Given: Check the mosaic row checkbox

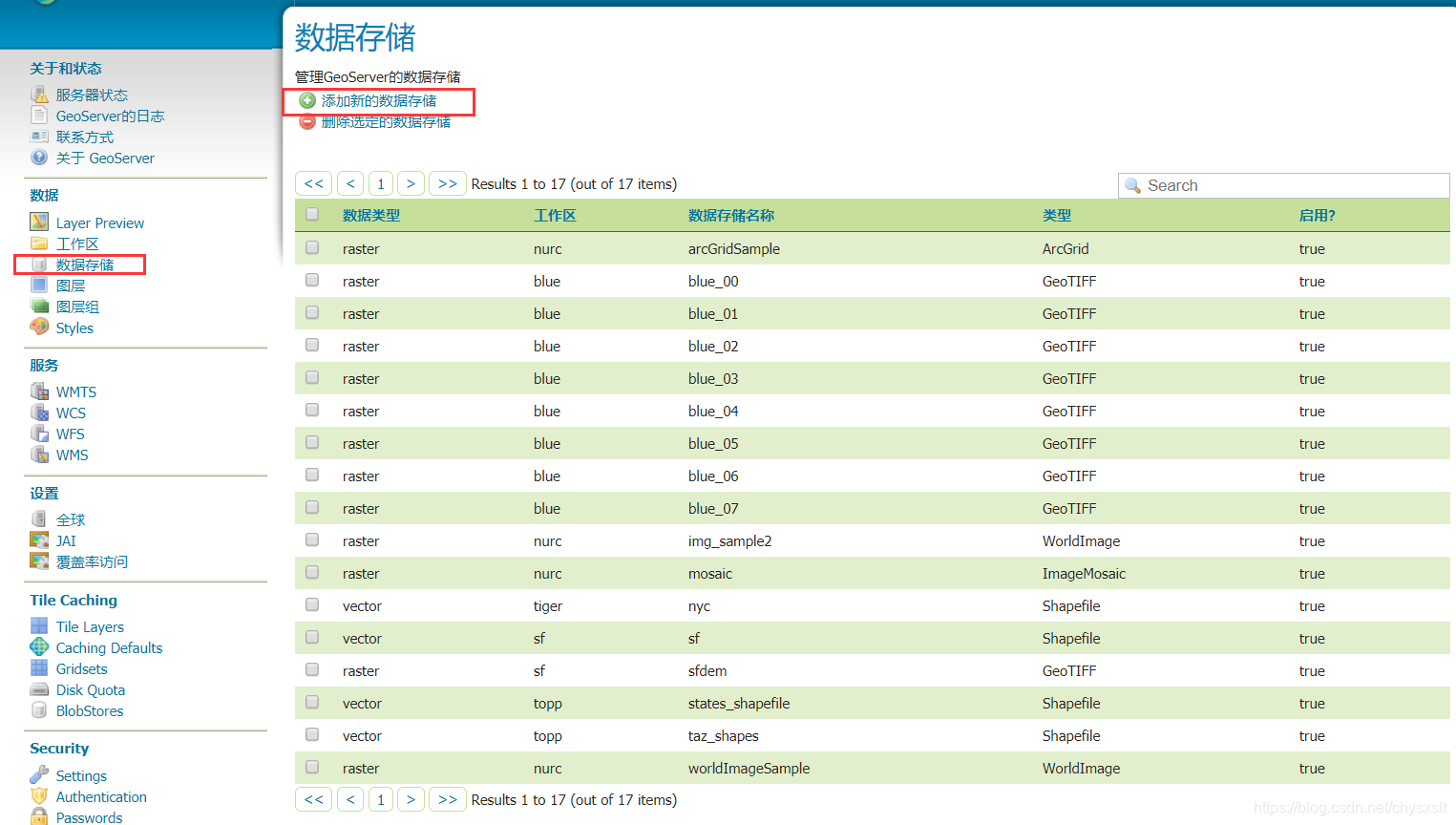Looking at the screenshot, I should point(312,572).
